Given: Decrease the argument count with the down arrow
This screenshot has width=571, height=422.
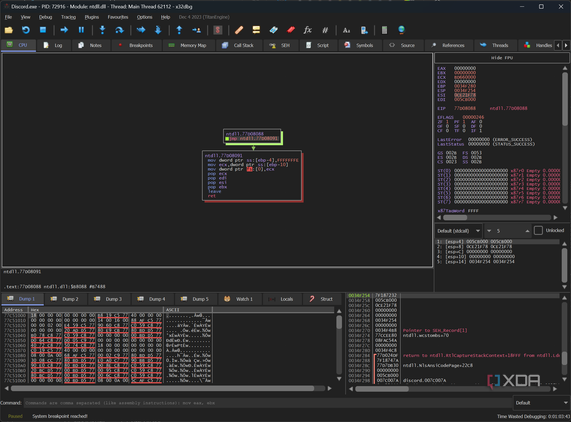Looking at the screenshot, I should (489, 231).
